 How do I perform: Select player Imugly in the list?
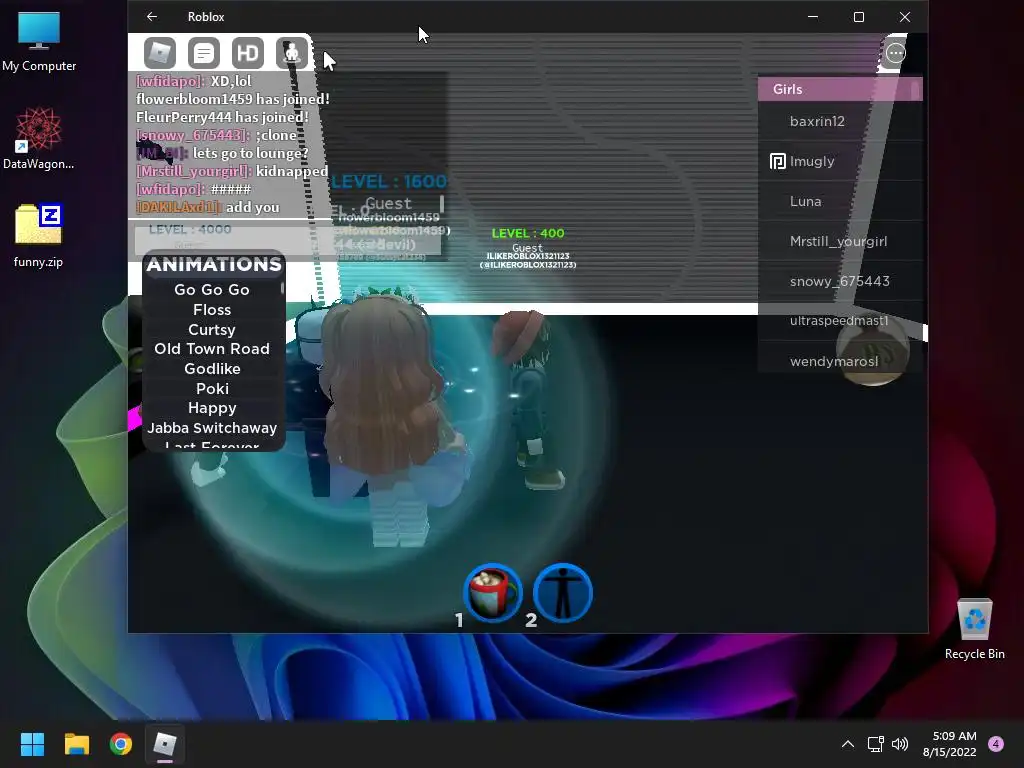click(x=840, y=161)
